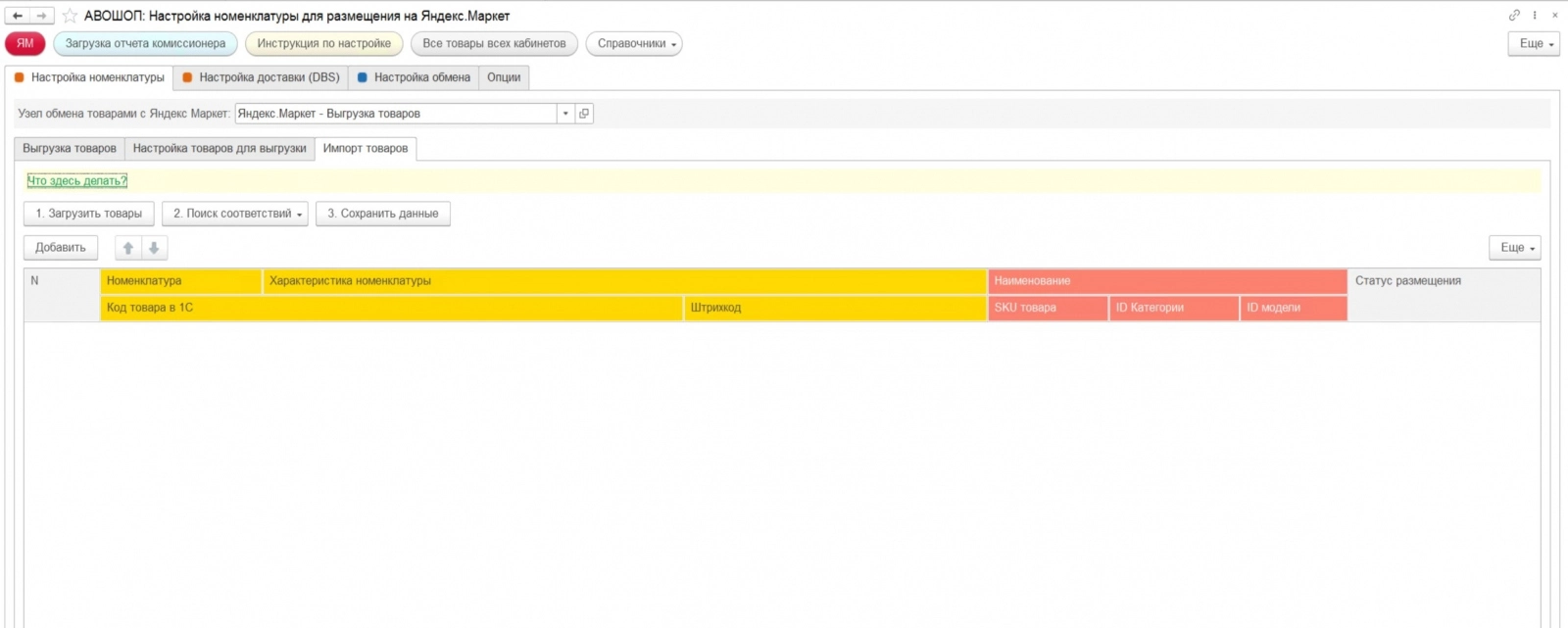Expand the Еще menu above the table
1568x628 pixels.
(1515, 248)
